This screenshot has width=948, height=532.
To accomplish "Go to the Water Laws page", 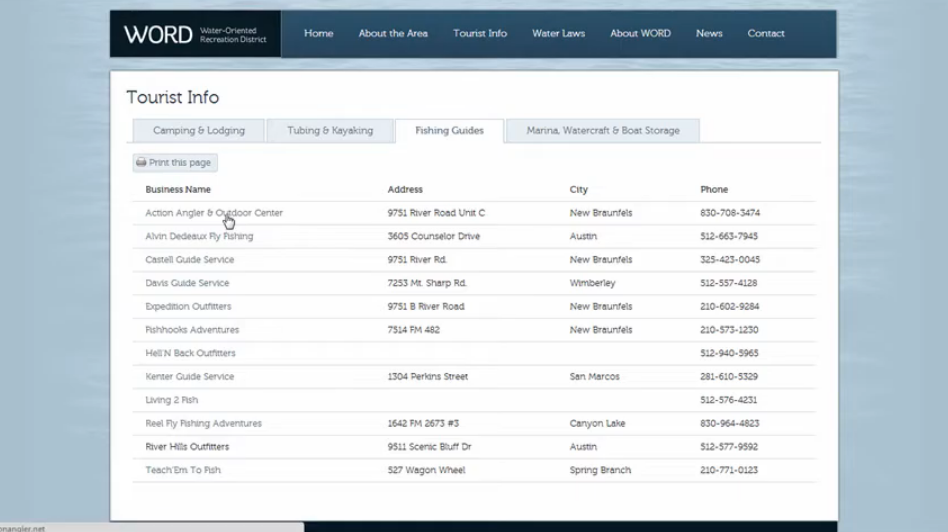I will (x=559, y=33).
